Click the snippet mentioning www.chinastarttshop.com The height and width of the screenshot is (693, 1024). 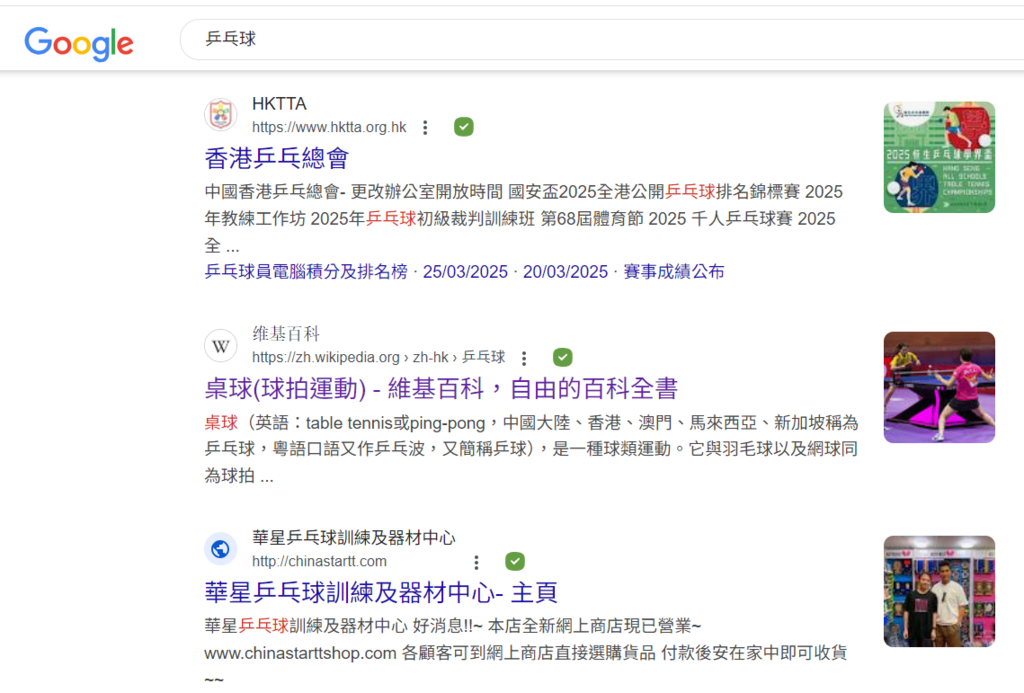tap(526, 653)
